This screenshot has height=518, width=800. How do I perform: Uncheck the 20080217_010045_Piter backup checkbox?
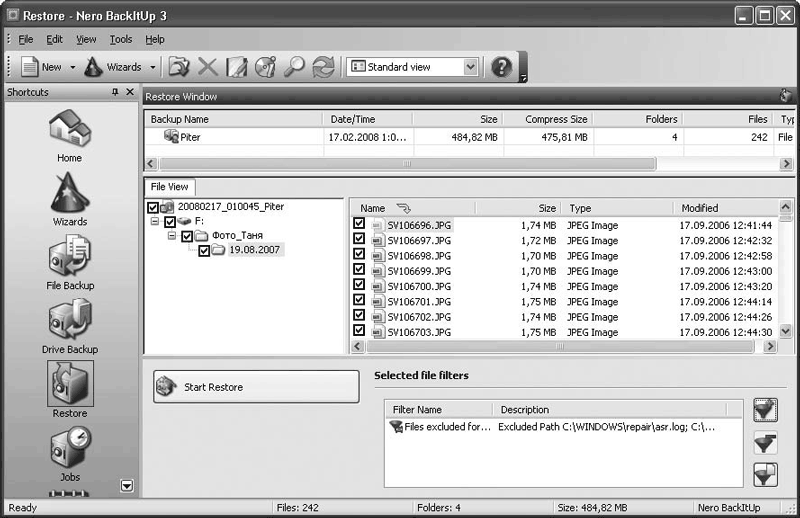(x=153, y=207)
